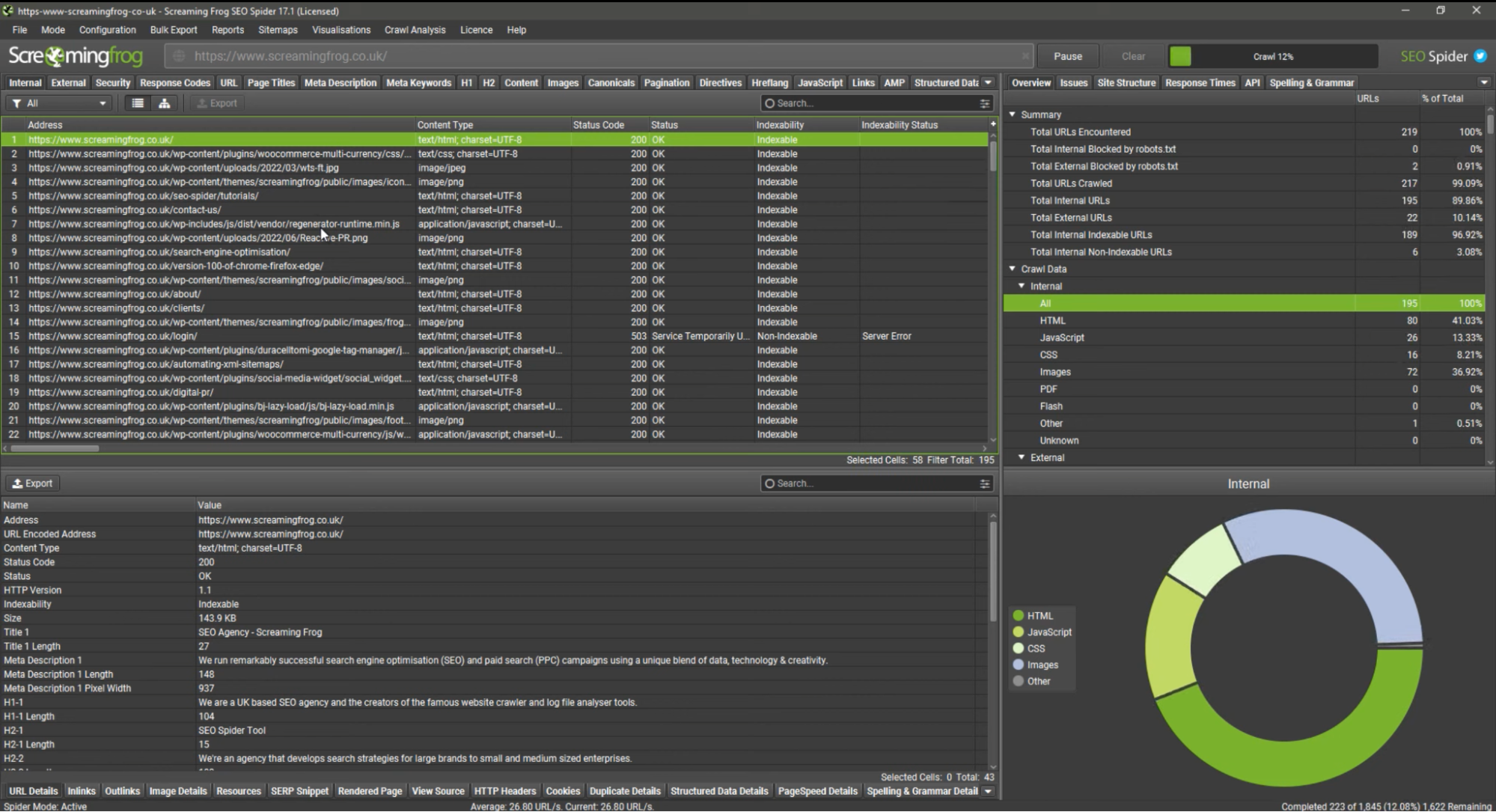
Task: Click the Pause crawl button
Action: (x=1067, y=56)
